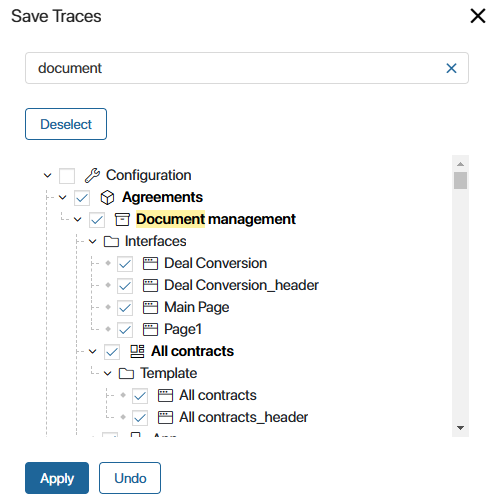Click the page icon beside Deal Conversion_header
Image resolution: width=491 pixels, height=501 pixels.
coord(150,285)
